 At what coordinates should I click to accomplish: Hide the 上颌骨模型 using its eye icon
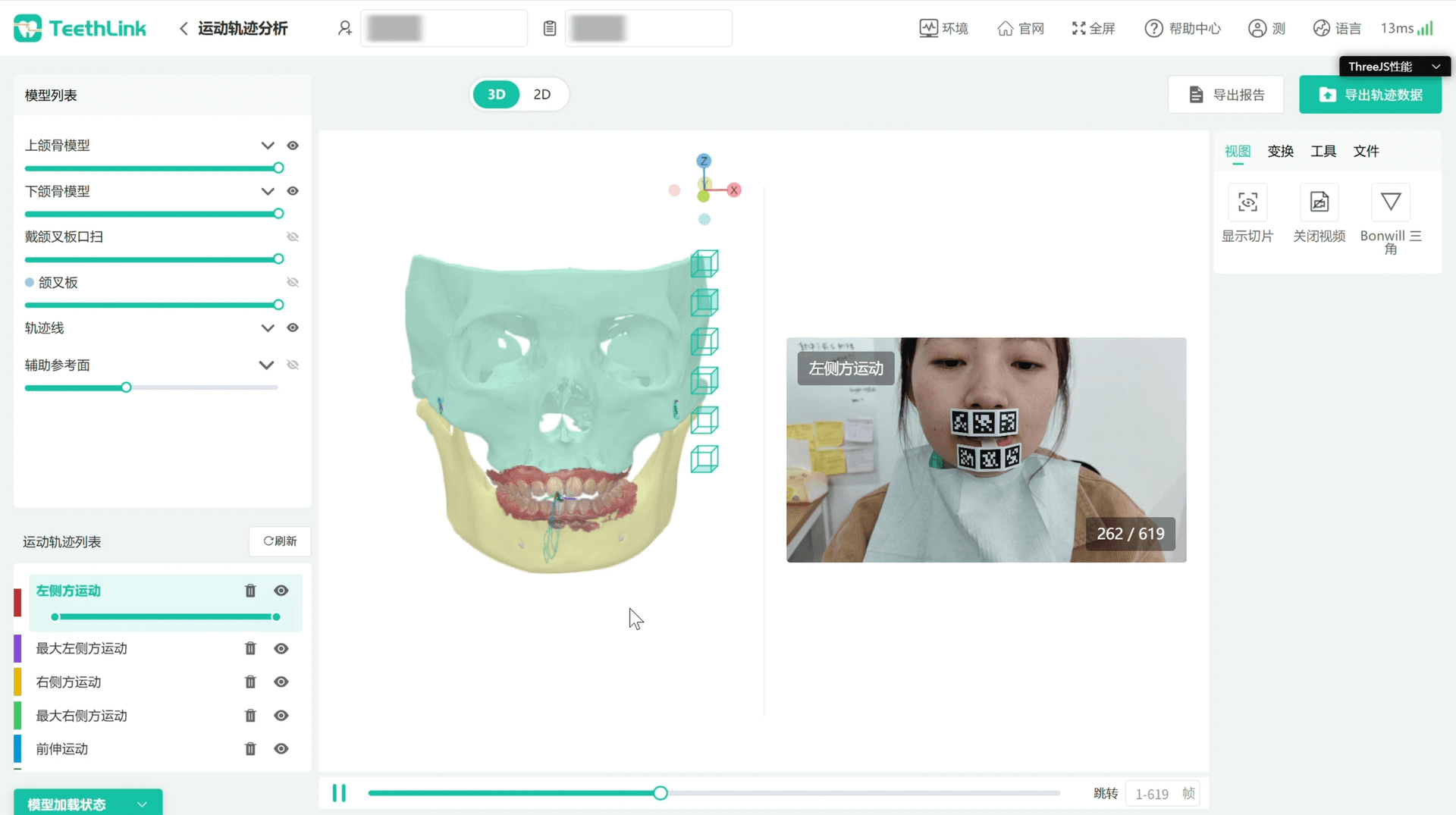coord(293,146)
